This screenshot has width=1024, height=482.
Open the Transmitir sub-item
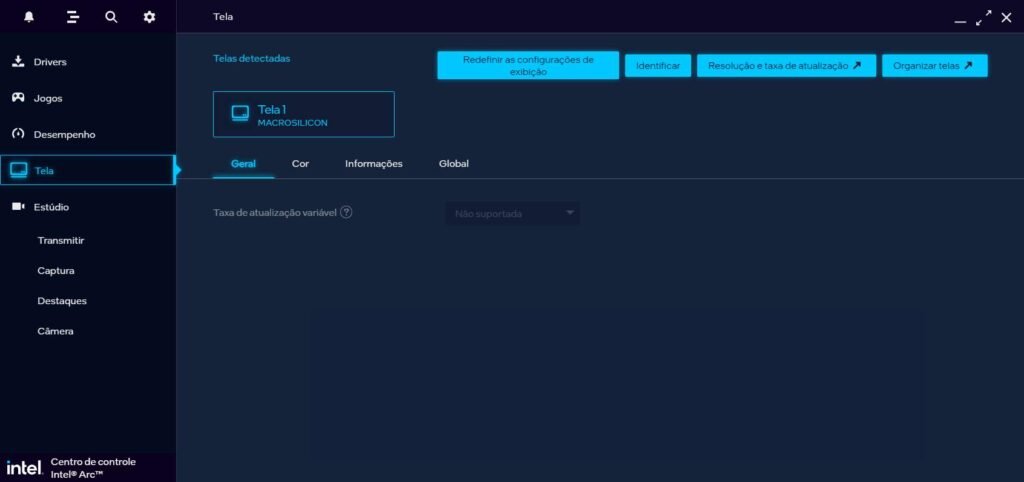point(60,241)
